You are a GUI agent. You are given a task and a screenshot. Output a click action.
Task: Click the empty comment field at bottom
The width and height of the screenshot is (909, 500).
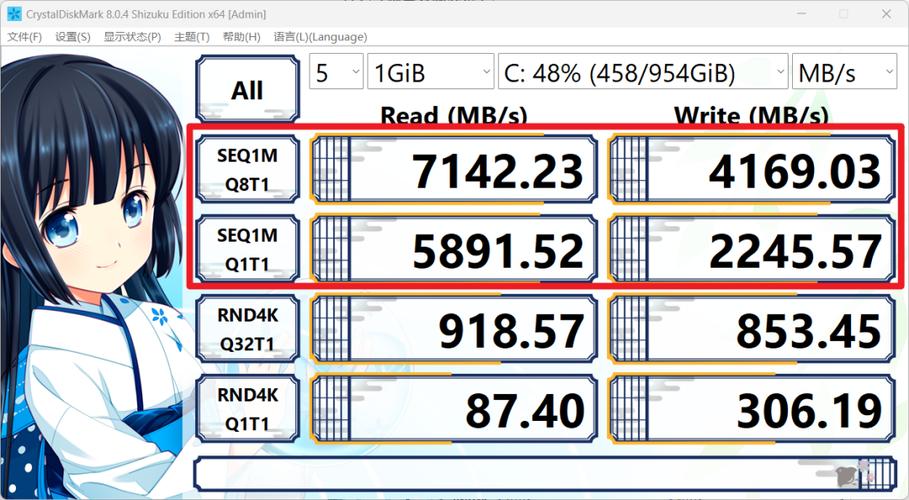click(545, 474)
